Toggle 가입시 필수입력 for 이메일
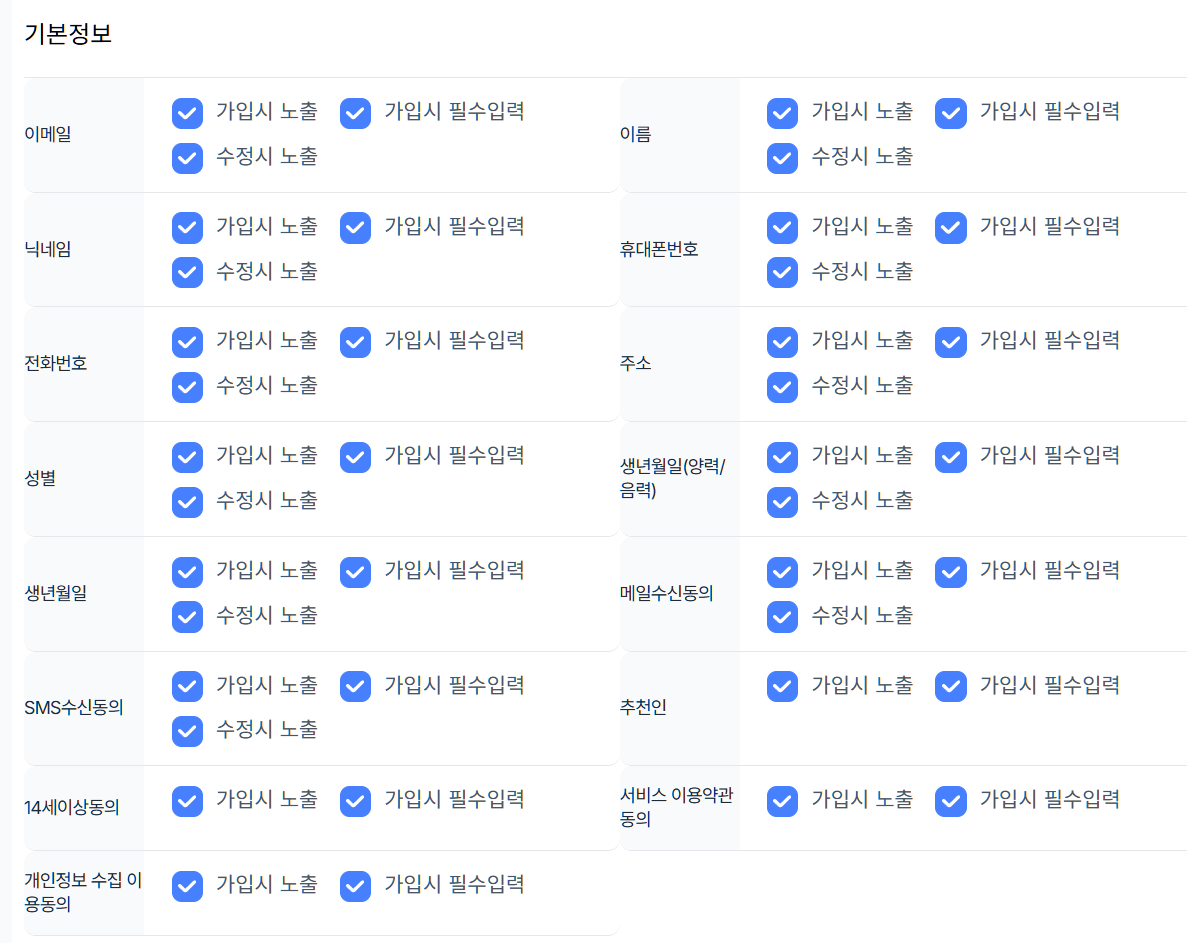Viewport: 1187px width, 943px height. pos(355,113)
